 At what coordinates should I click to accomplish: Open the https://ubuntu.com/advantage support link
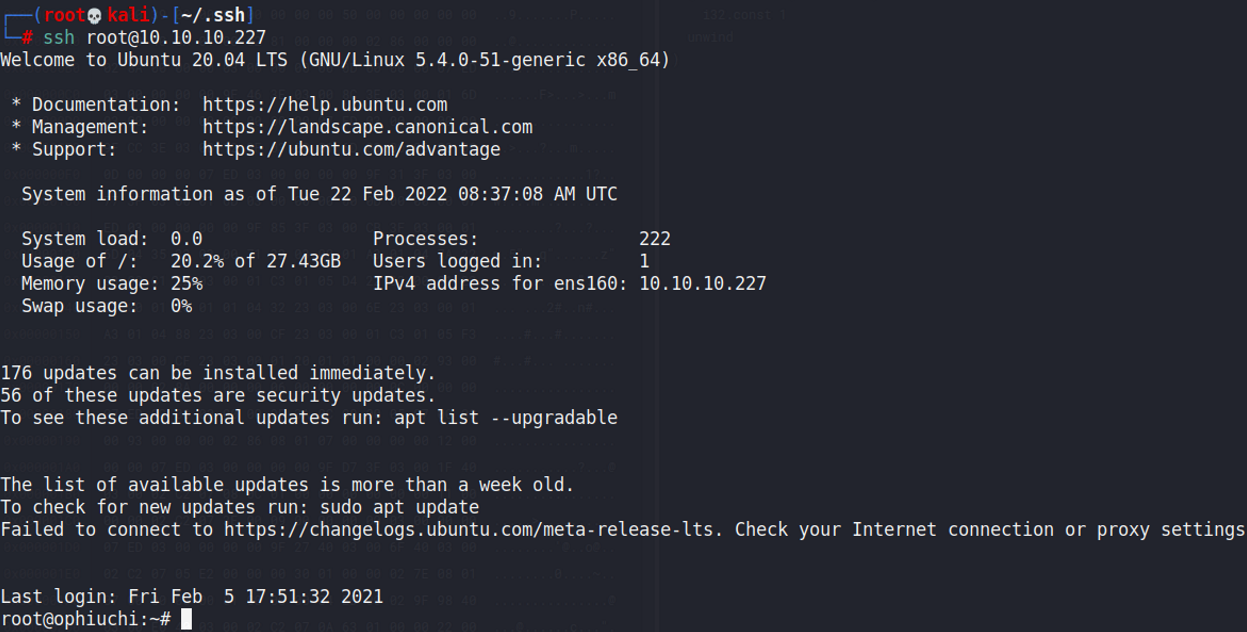[x=351, y=149]
